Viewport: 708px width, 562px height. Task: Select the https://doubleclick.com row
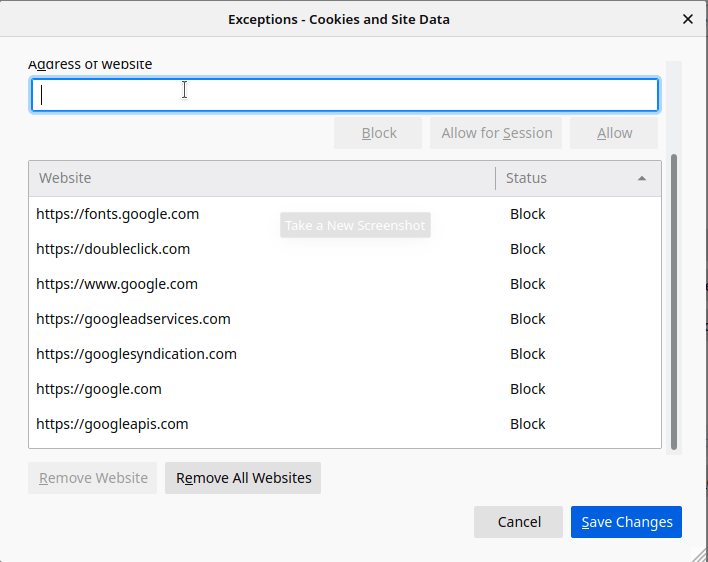[345, 249]
